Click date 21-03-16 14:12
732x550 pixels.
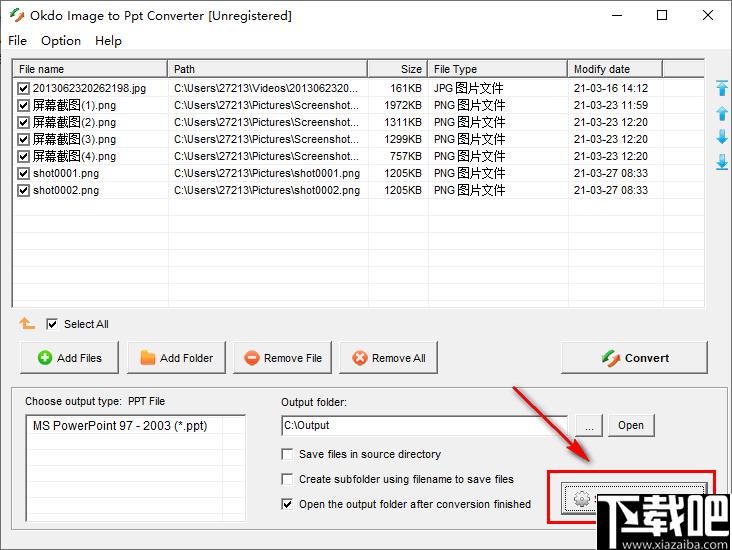(611, 88)
